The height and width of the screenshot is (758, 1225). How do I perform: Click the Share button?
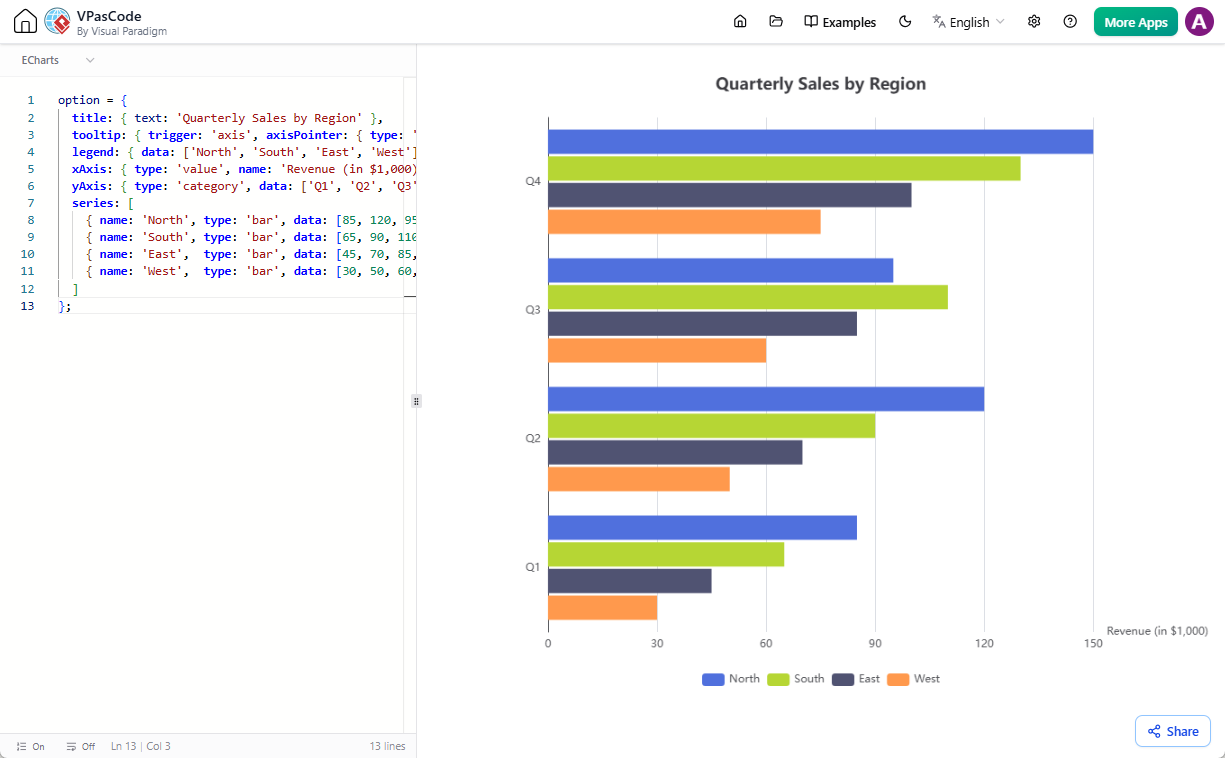pyautogui.click(x=1173, y=731)
